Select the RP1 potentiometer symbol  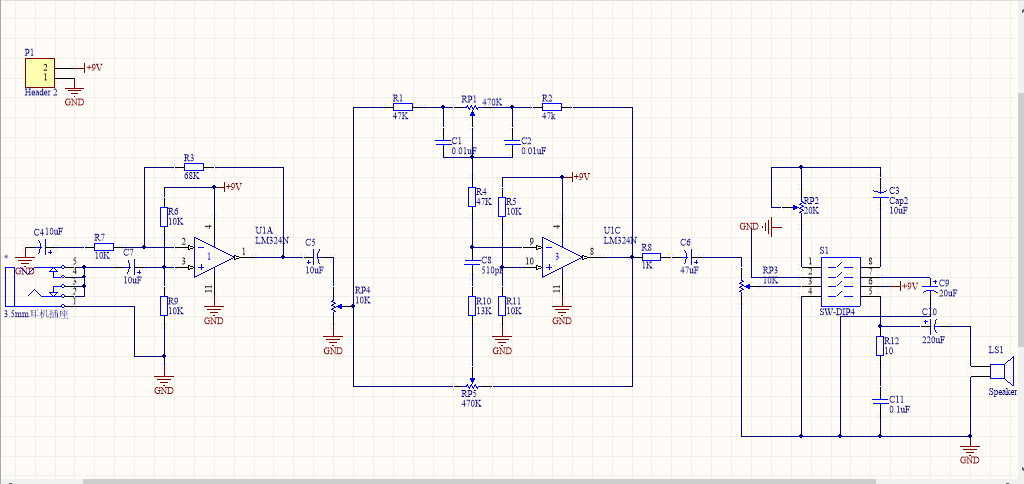(472, 108)
